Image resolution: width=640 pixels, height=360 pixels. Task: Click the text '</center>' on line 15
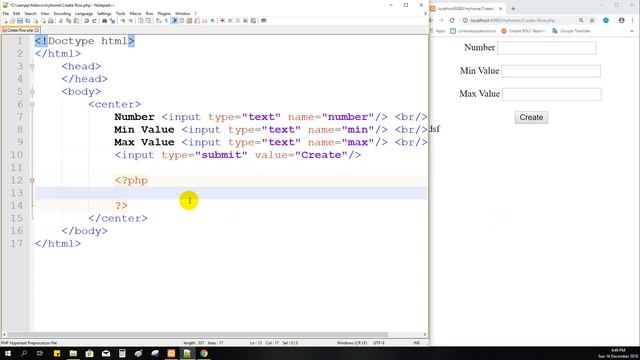[118, 218]
